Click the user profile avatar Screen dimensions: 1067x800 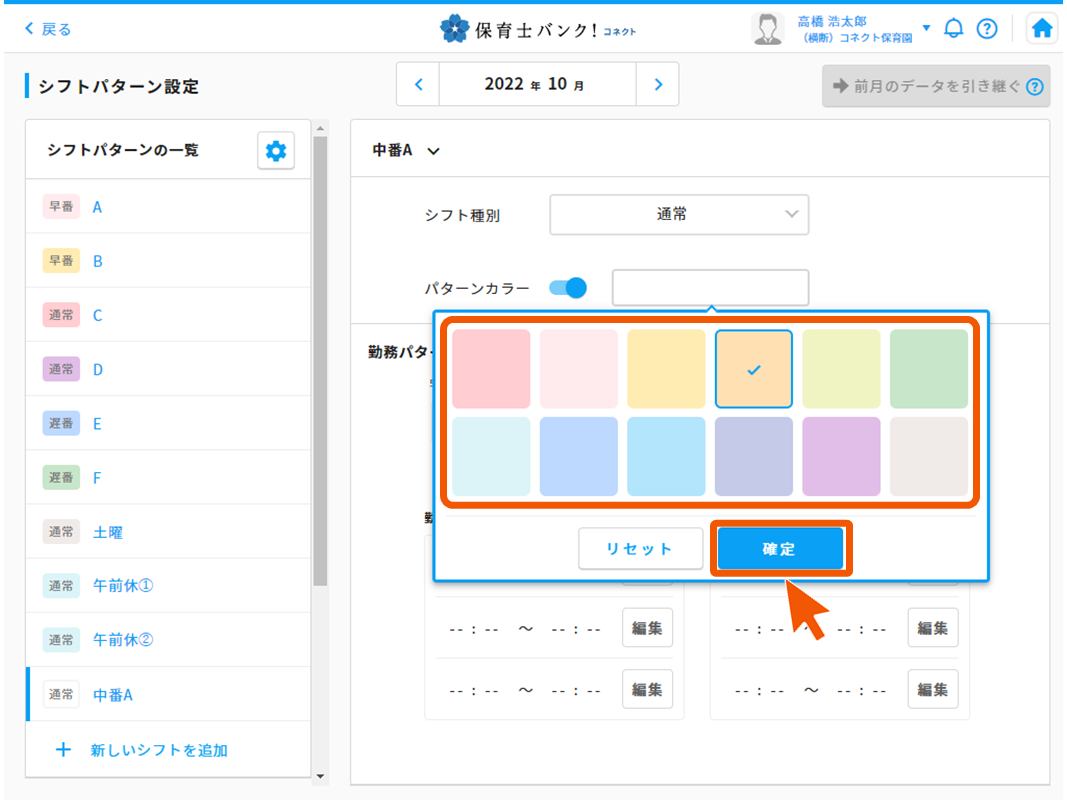coord(767,29)
